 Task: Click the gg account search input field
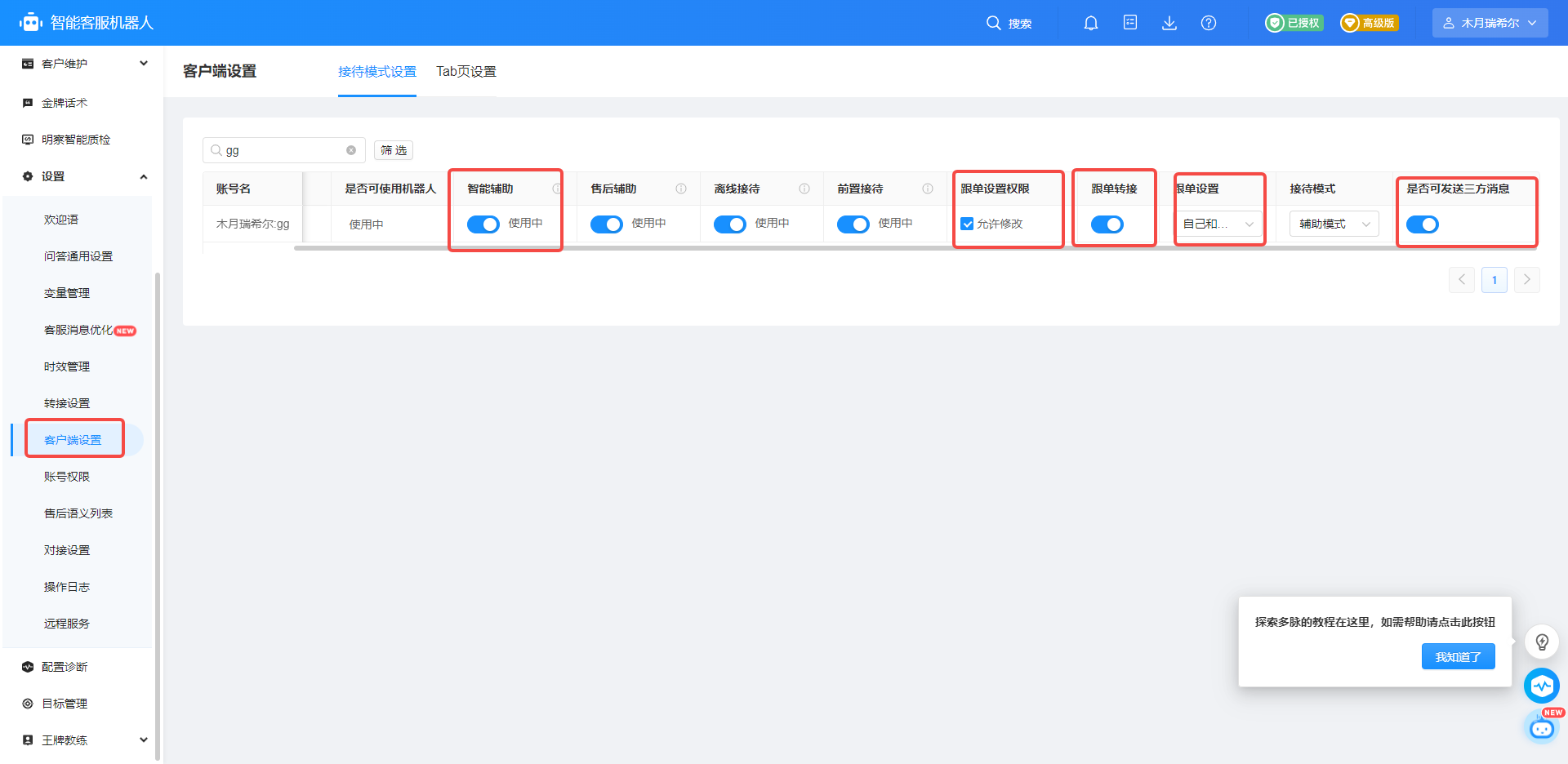pyautogui.click(x=283, y=150)
